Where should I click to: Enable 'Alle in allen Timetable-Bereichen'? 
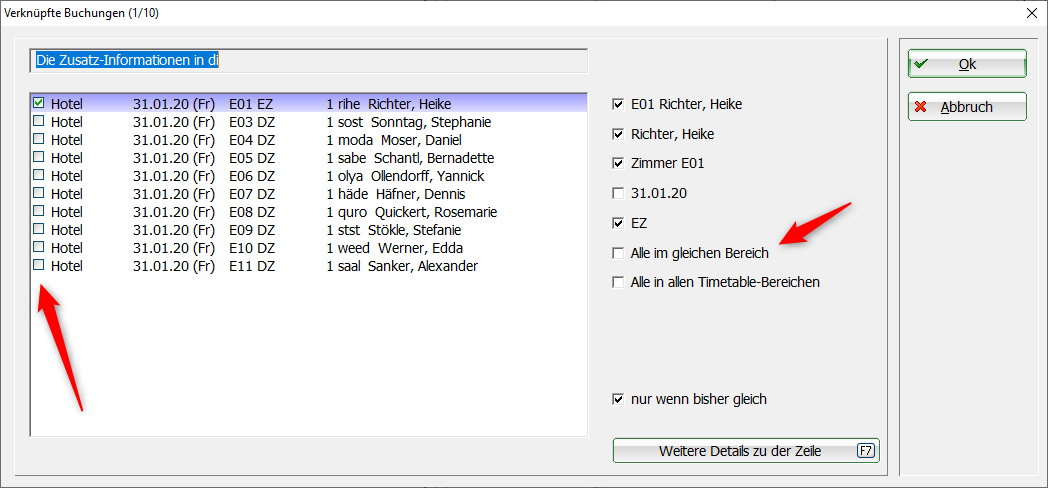(x=618, y=282)
